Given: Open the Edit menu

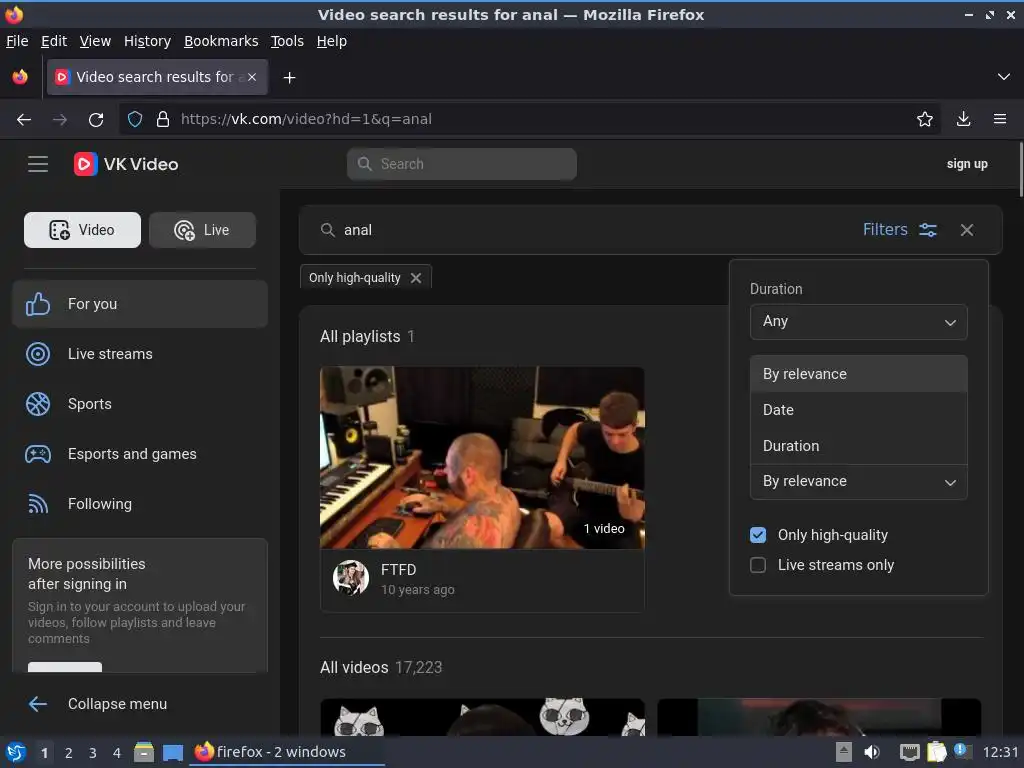Looking at the screenshot, I should pyautogui.click(x=54, y=41).
